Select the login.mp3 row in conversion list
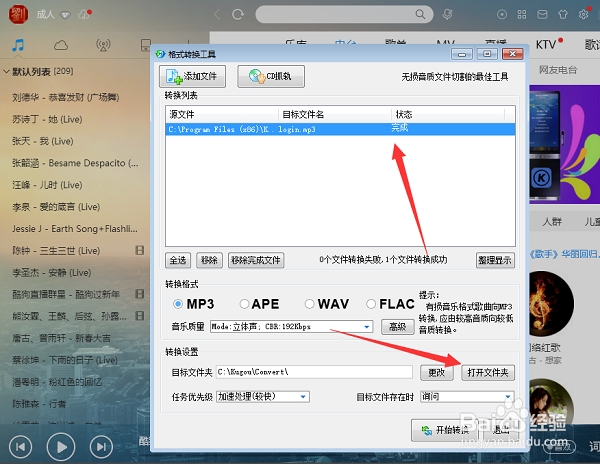Viewport: 600px width, 464px height. 340,129
